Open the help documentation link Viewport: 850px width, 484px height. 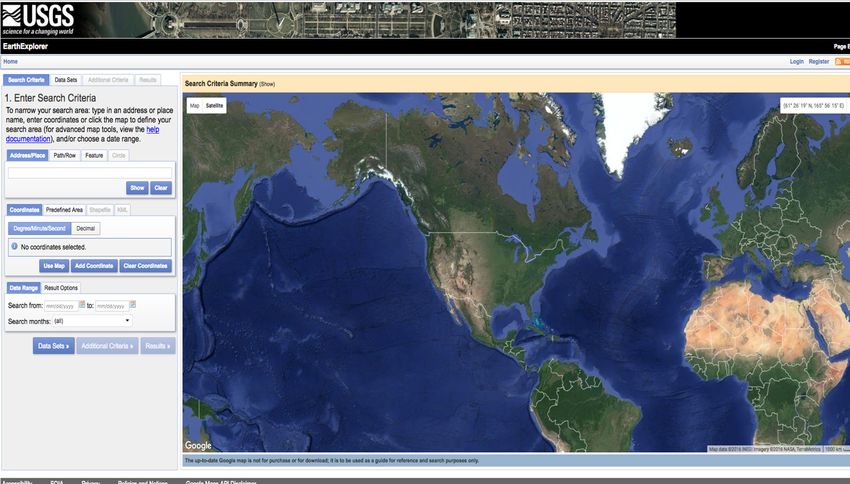click(x=152, y=129)
